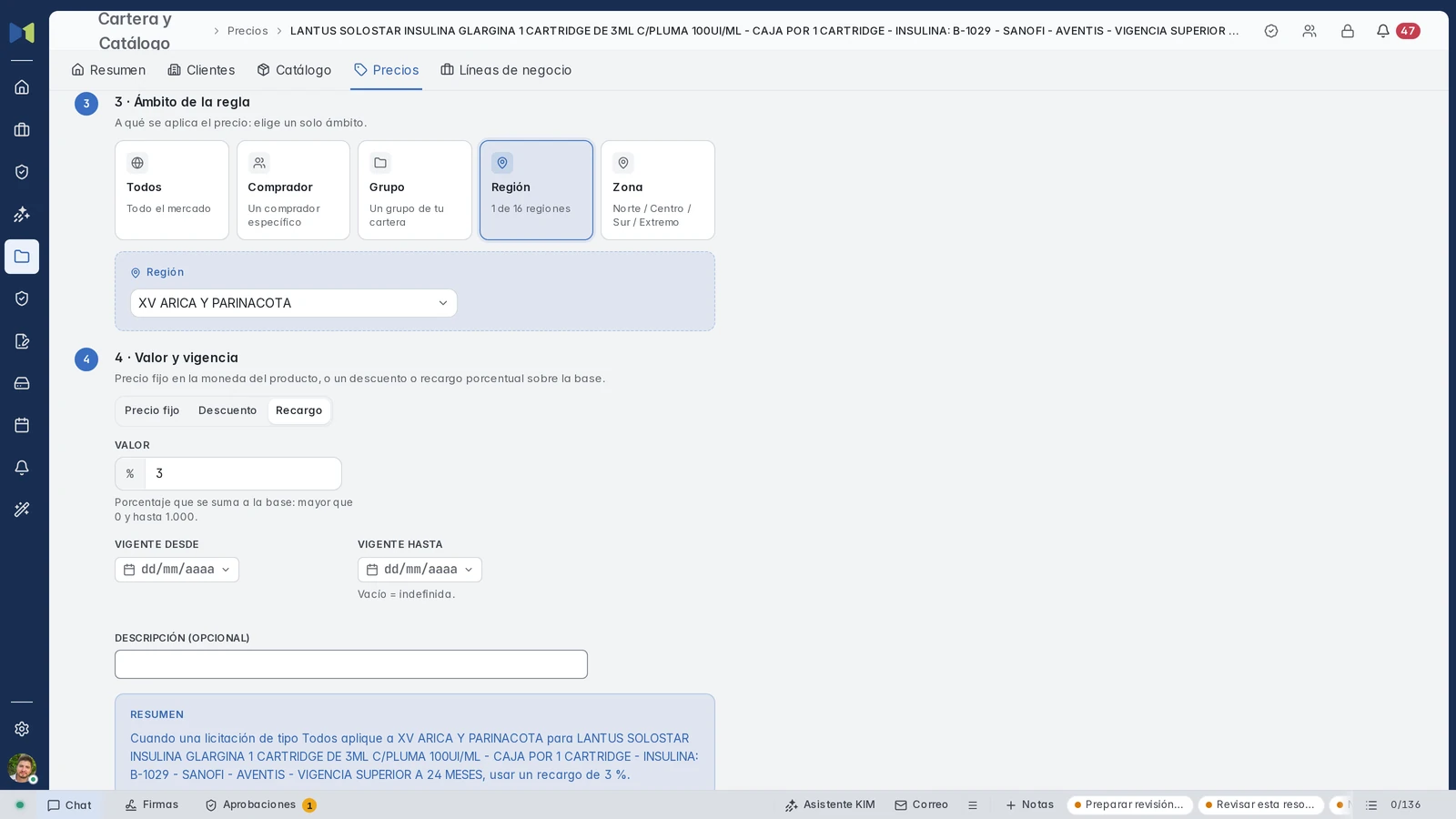Click the sparkle wand sidebar icon
This screenshot has height=819, width=1456.
(x=22, y=215)
